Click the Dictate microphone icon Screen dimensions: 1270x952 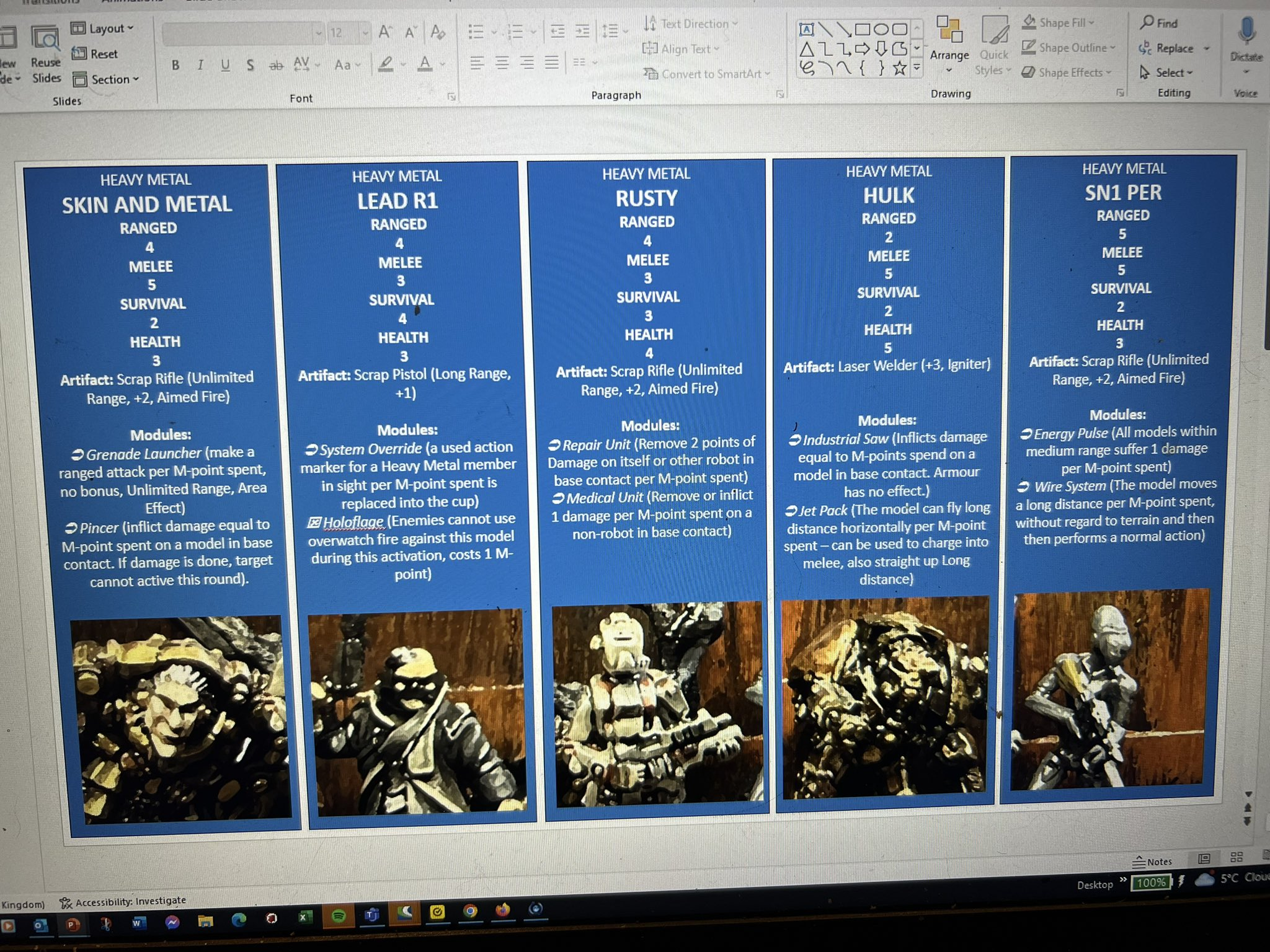pos(1246,31)
